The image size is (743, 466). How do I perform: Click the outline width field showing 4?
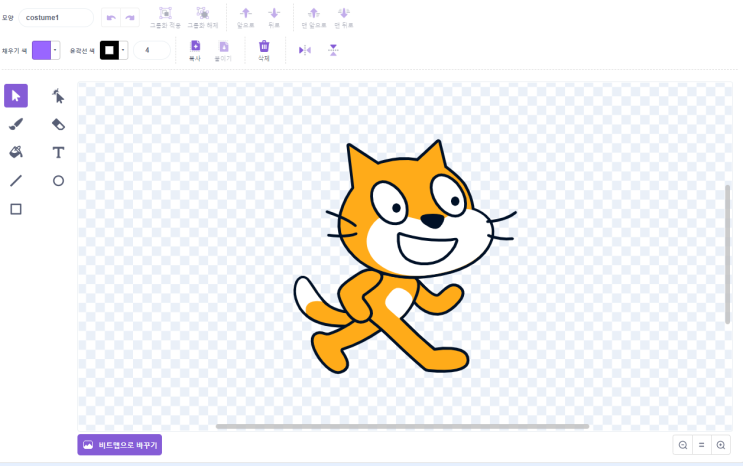(152, 50)
